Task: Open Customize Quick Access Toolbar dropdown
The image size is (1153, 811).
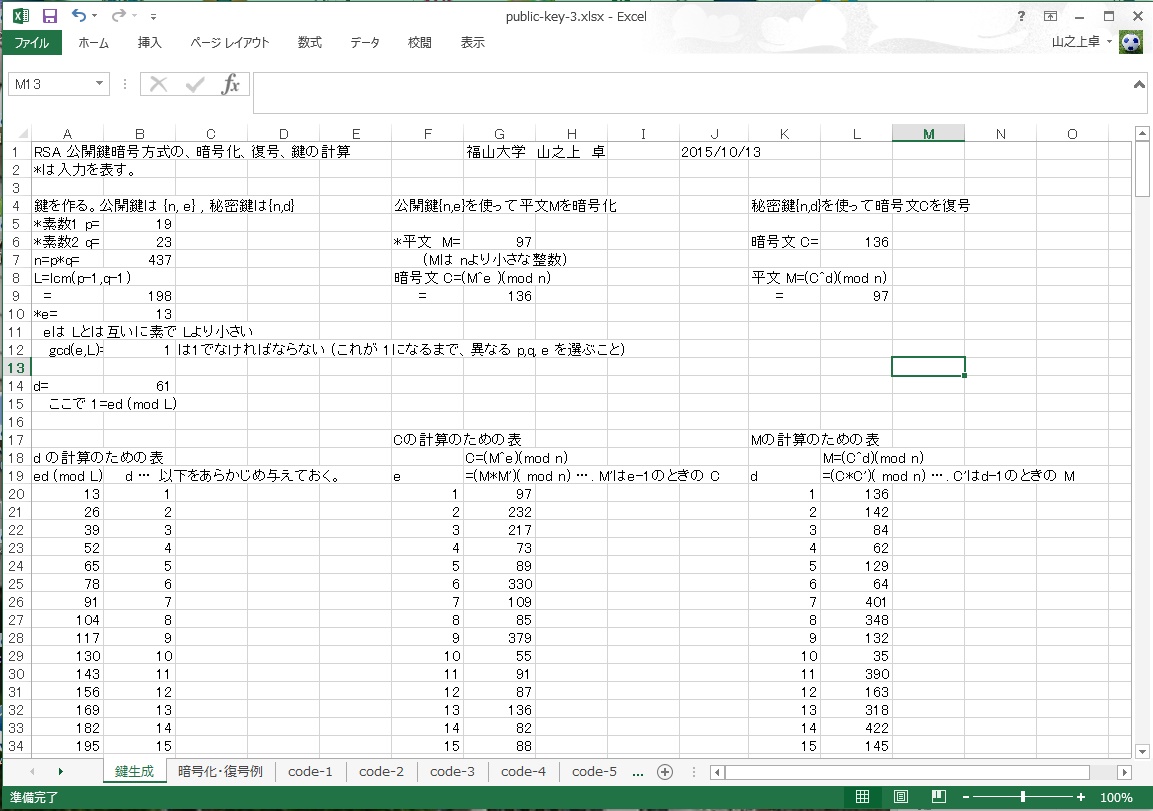Action: coord(153,17)
